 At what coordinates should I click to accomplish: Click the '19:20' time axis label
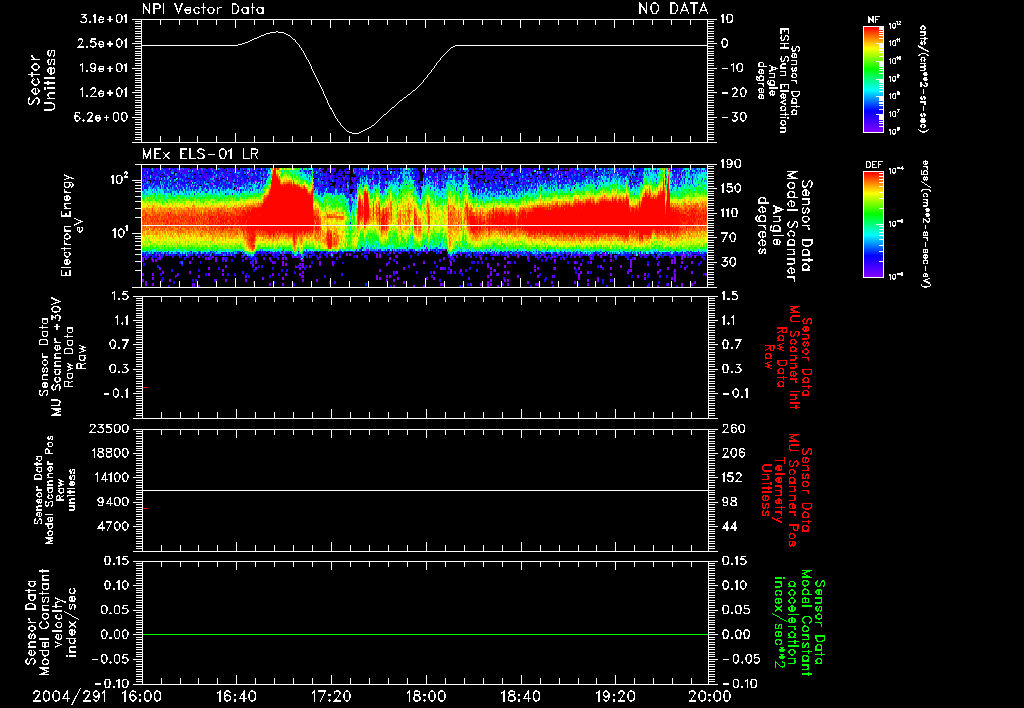(x=615, y=696)
